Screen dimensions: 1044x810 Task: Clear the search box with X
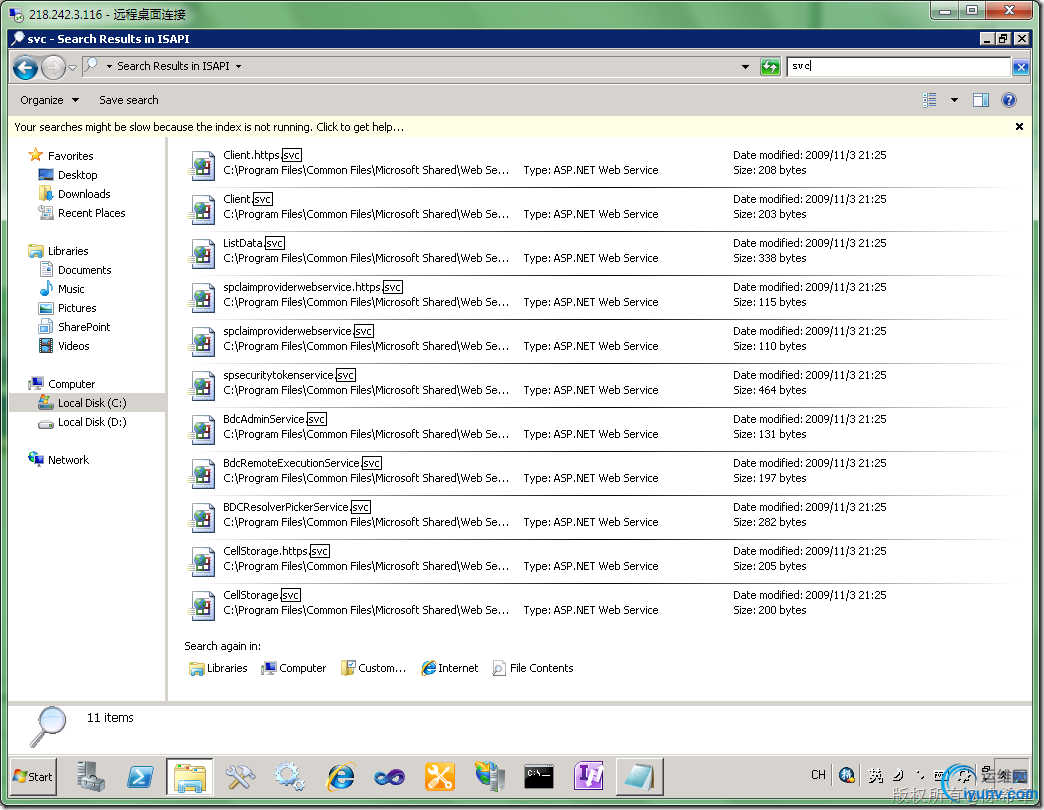1019,67
